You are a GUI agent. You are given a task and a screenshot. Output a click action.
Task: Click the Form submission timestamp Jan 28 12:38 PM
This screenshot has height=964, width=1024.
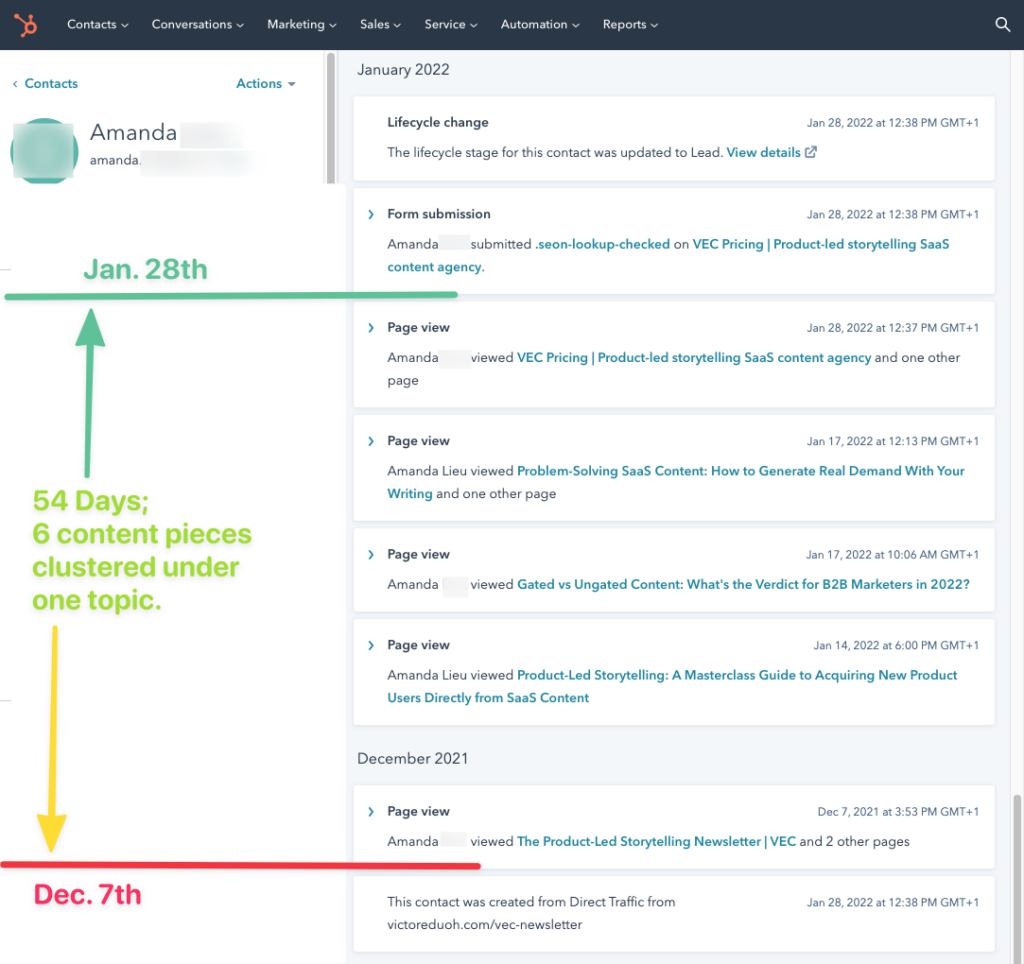[x=892, y=215]
